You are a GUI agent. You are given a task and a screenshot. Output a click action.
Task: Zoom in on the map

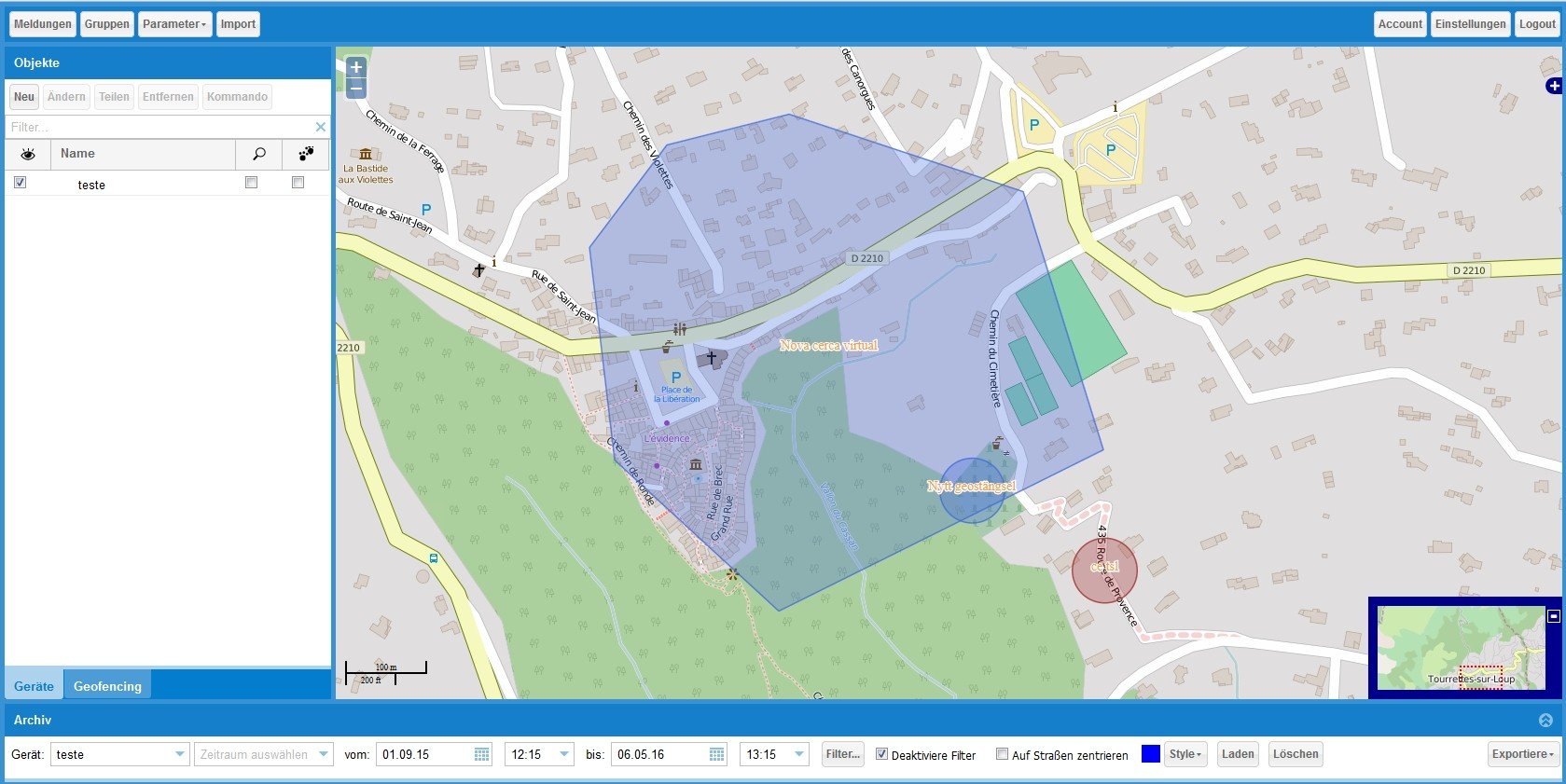point(355,68)
